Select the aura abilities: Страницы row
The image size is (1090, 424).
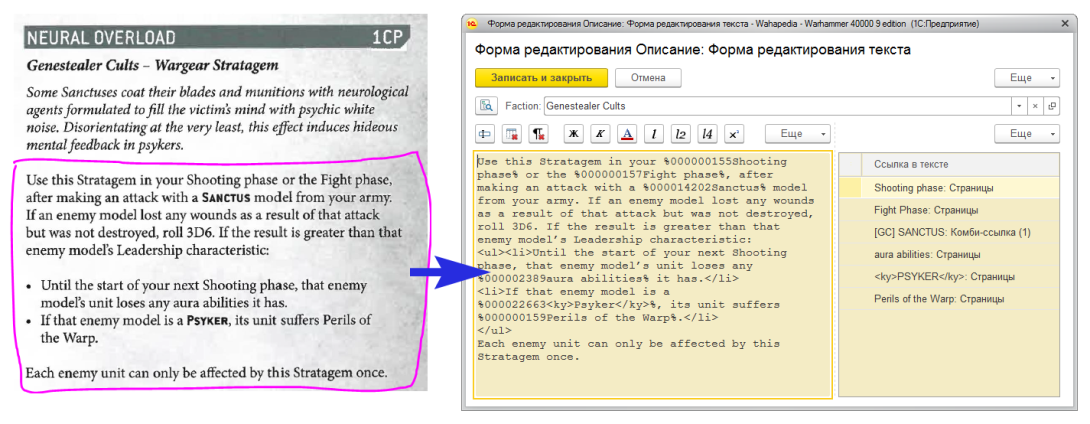[x=949, y=254]
